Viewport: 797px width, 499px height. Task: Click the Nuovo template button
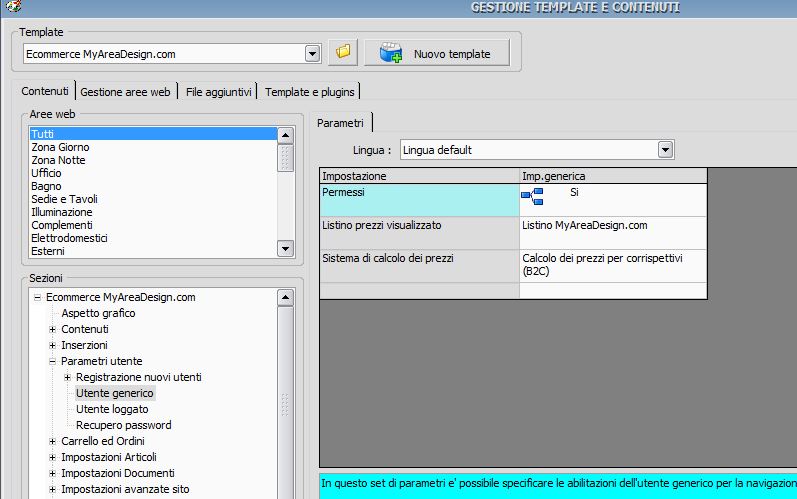437,53
